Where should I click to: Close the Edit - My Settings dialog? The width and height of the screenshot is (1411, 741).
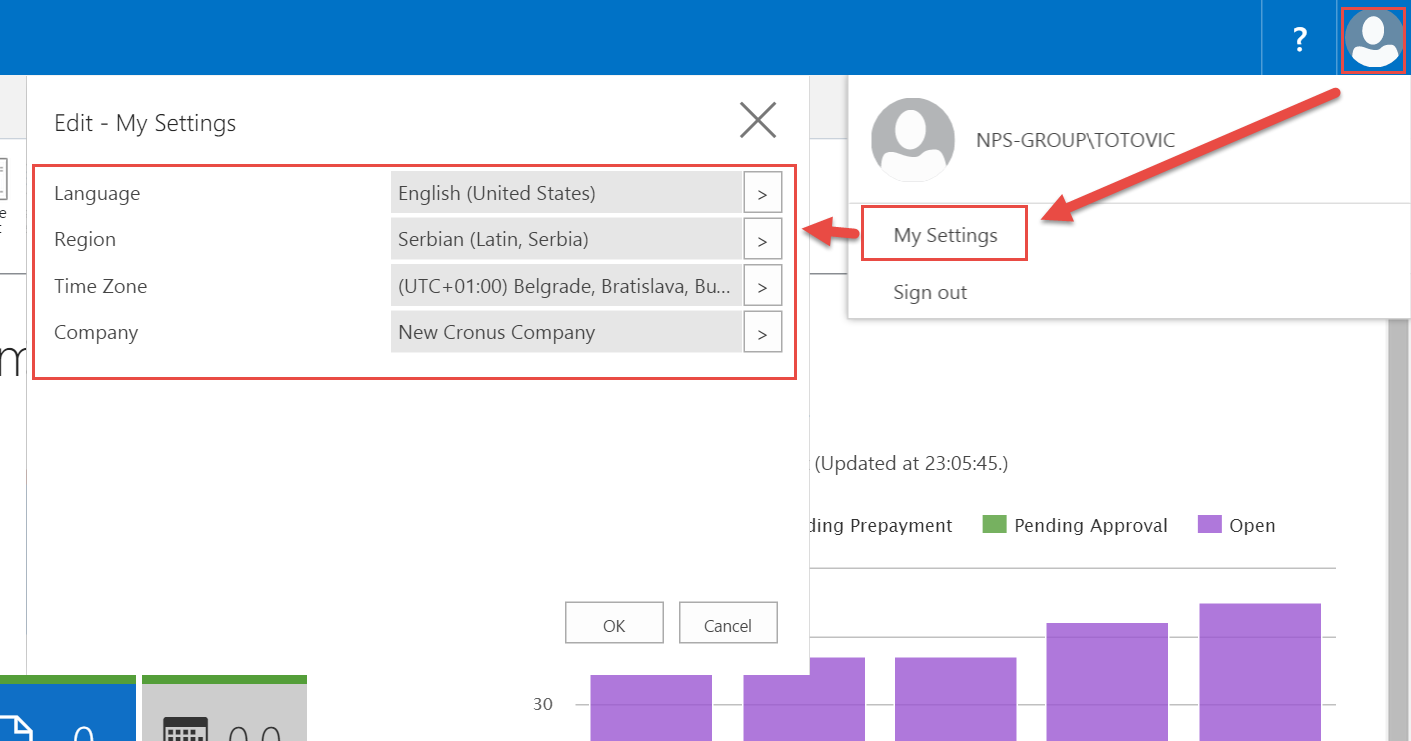coord(757,121)
